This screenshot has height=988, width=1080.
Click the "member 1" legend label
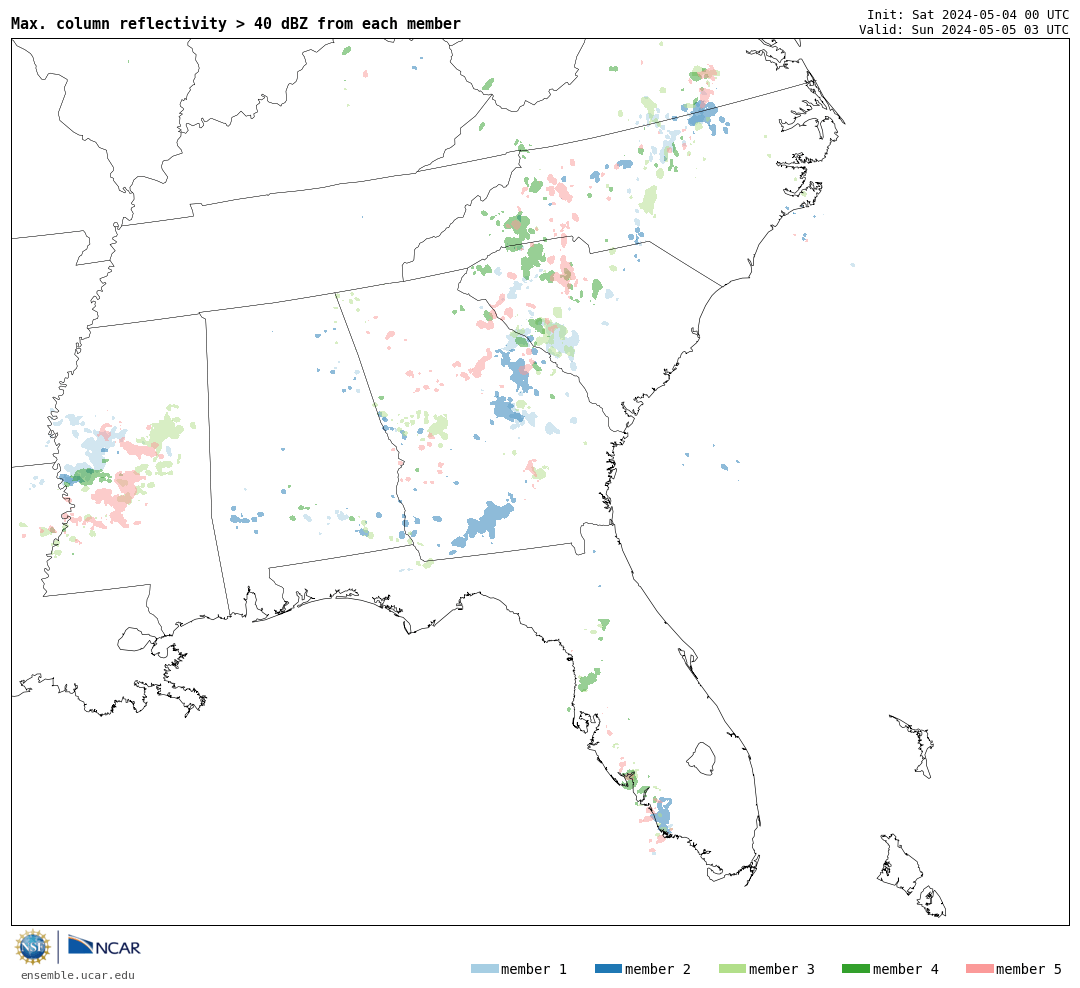tap(534, 969)
